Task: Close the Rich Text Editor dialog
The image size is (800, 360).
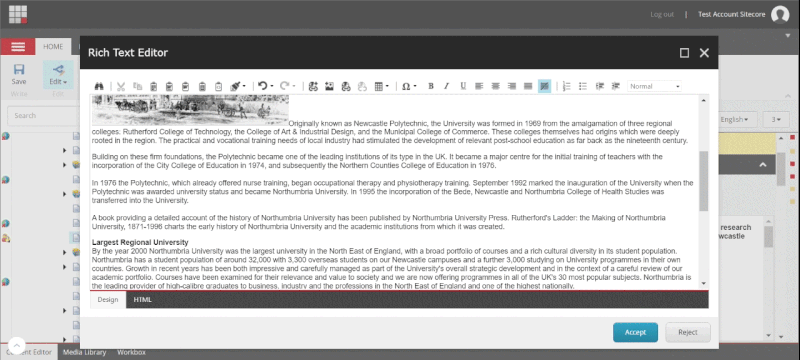Action: (x=704, y=53)
